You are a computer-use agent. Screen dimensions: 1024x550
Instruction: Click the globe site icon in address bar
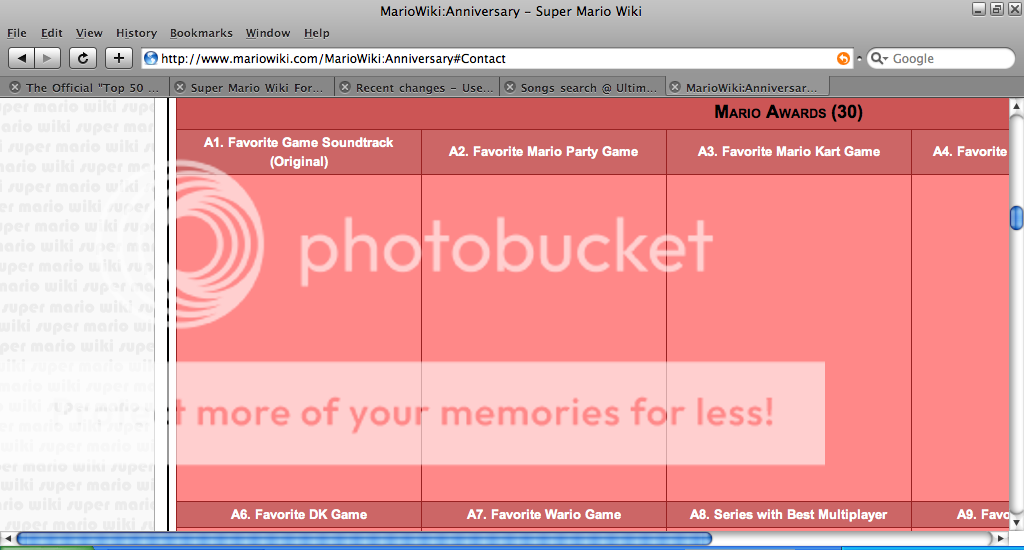(151, 58)
